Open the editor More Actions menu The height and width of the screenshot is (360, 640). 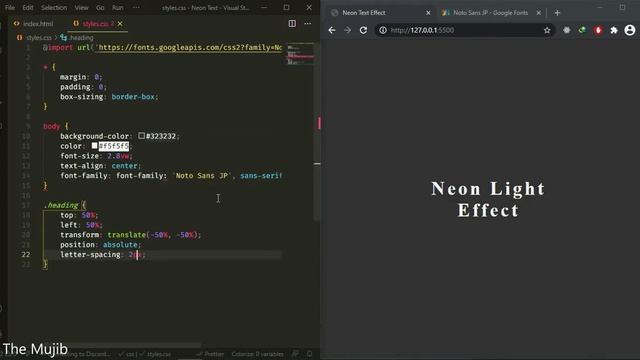[x=308, y=24]
